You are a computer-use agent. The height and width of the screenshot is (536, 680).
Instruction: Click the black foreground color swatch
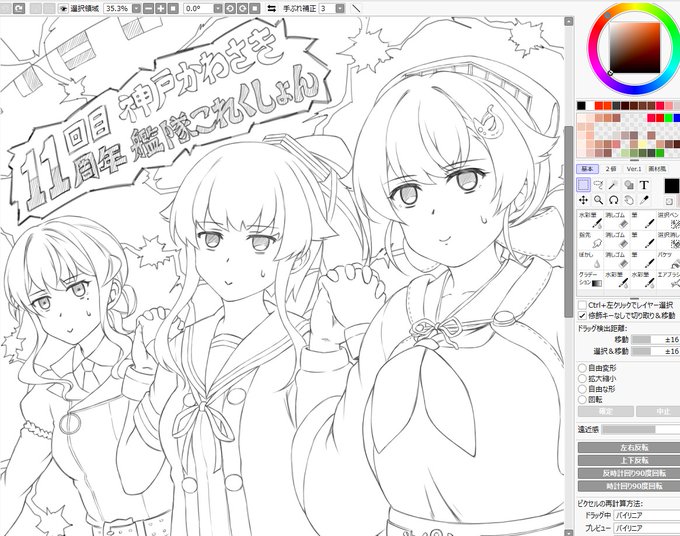tap(672, 186)
